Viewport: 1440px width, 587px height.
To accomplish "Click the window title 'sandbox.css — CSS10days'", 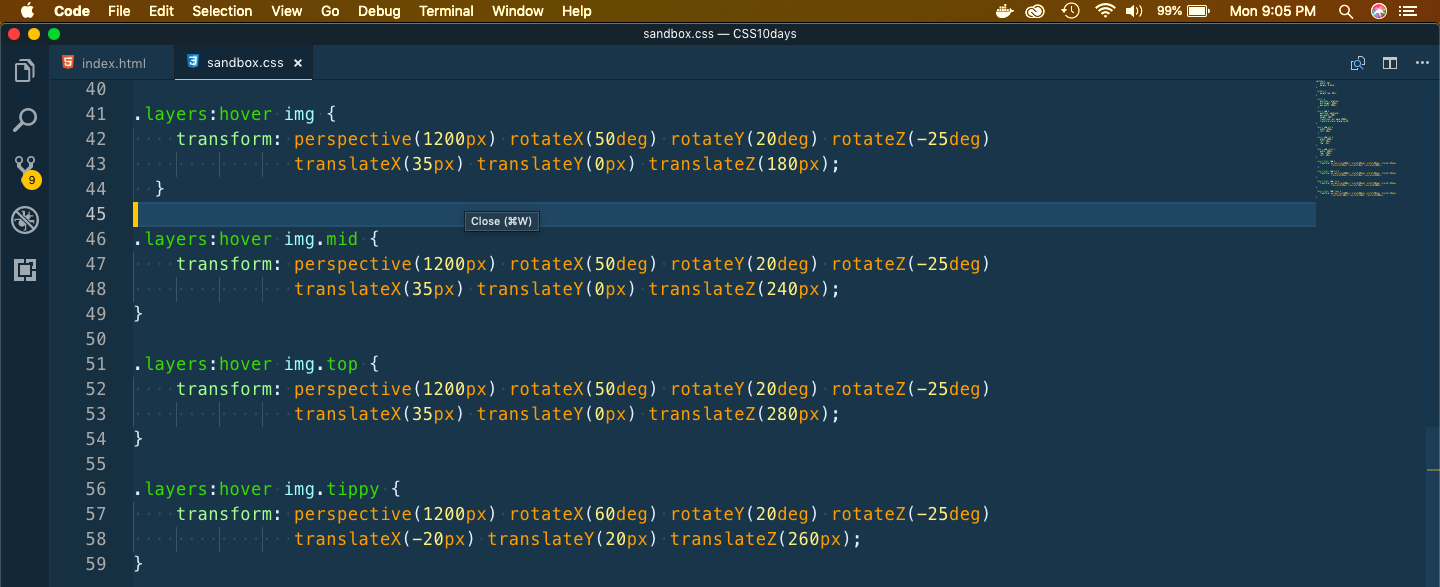I will tap(719, 33).
